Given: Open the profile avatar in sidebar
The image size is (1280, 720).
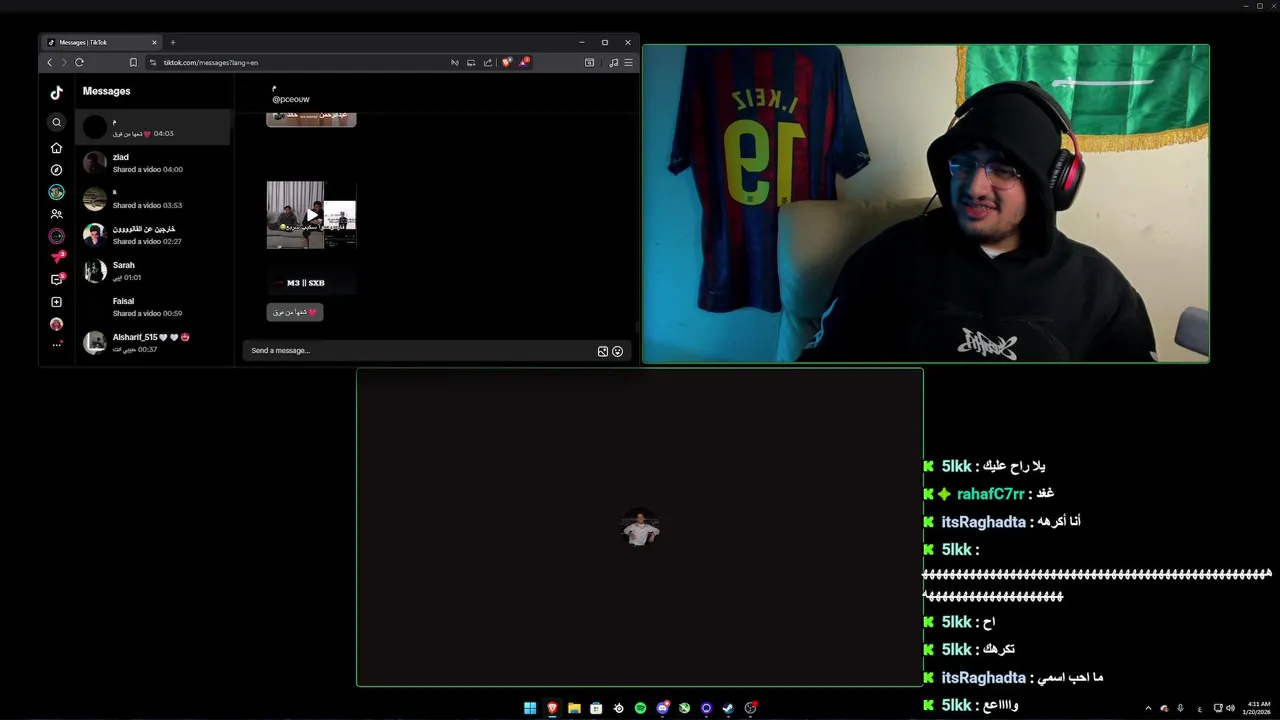Looking at the screenshot, I should coord(57,324).
